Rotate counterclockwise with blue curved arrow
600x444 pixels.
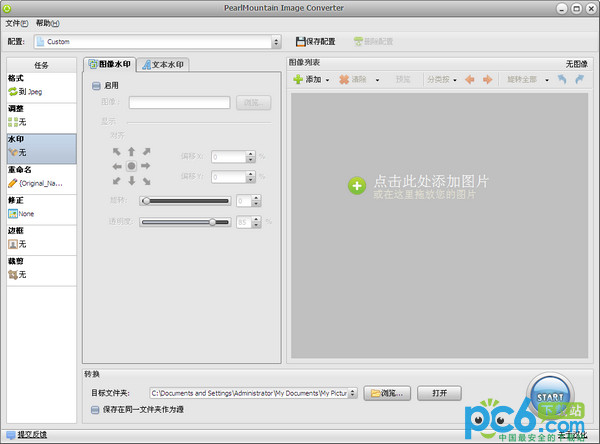(562, 79)
